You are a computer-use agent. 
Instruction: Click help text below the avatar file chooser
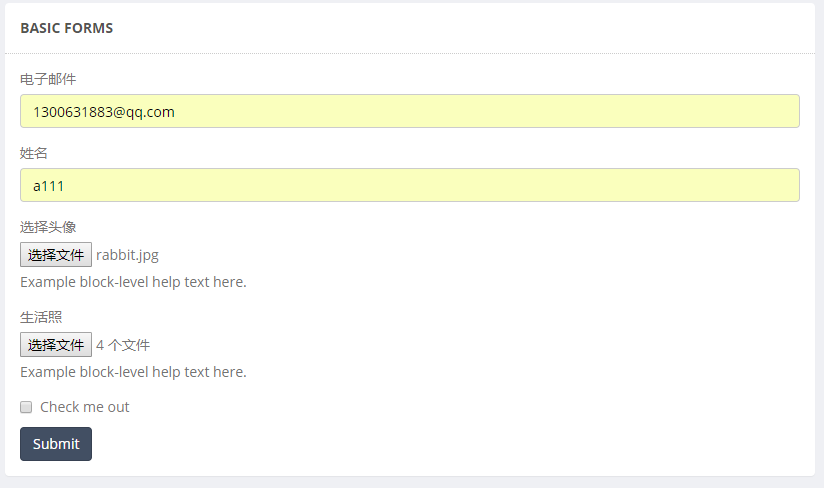[133, 282]
